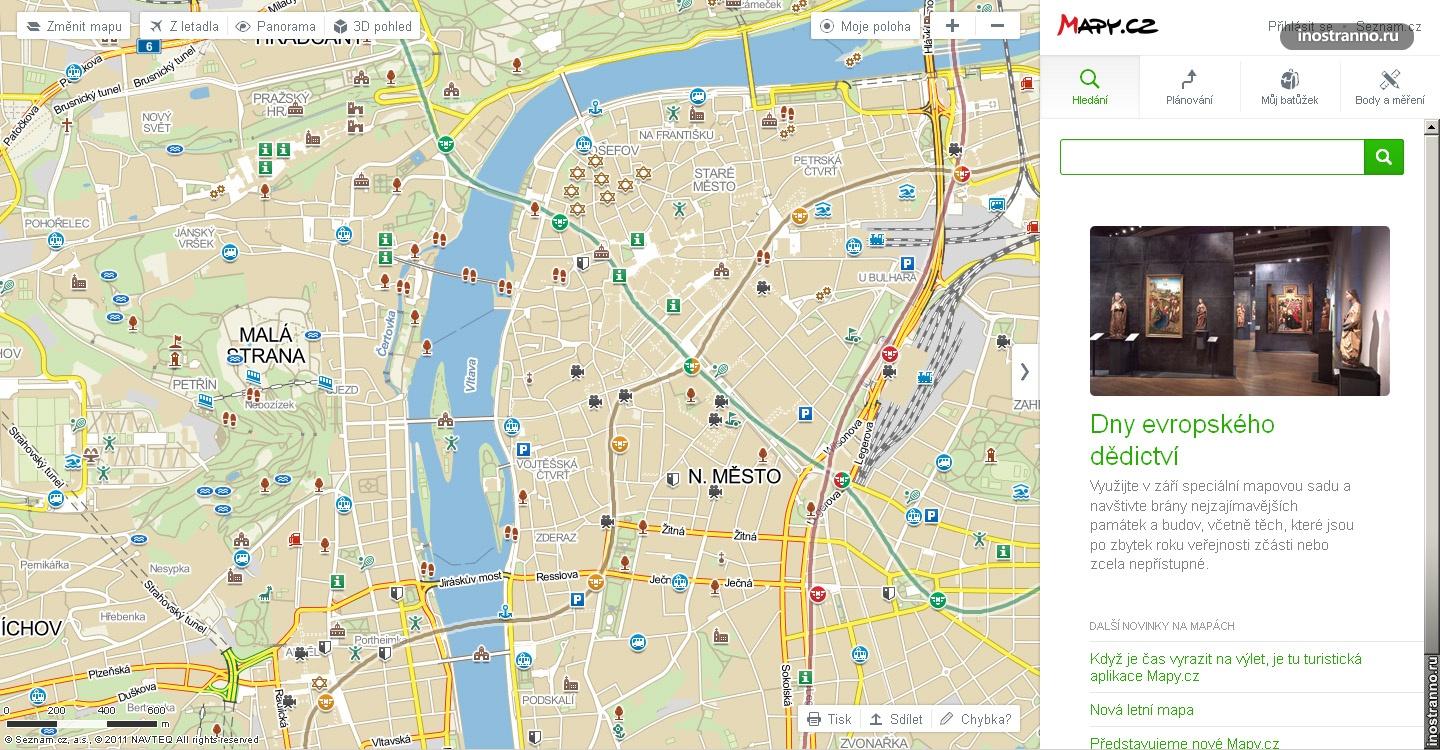1440x750 pixels.
Task: Click the Mapy.cz logo
Action: point(1107,25)
